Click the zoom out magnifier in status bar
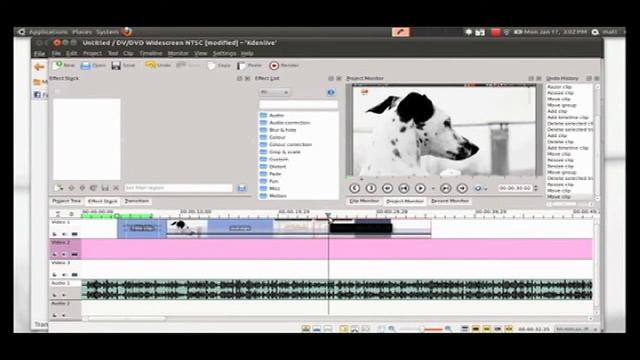Image resolution: width=640 pixels, height=360 pixels. coord(391,329)
